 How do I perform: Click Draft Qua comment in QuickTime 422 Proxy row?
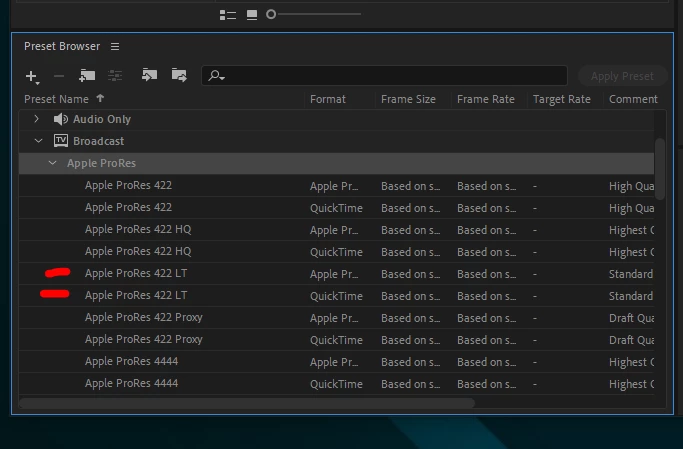[631, 340]
